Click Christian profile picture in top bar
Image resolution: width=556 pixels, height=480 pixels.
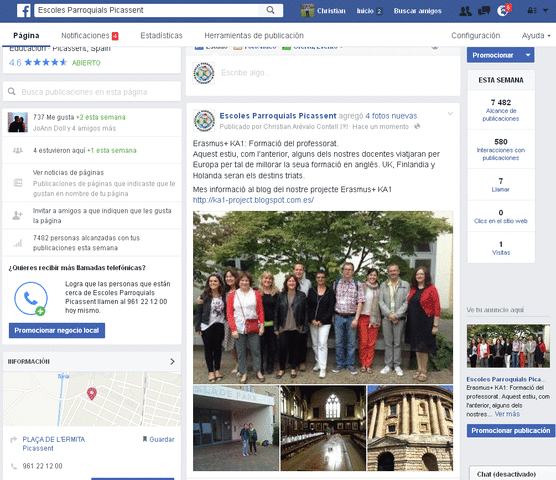(x=307, y=11)
